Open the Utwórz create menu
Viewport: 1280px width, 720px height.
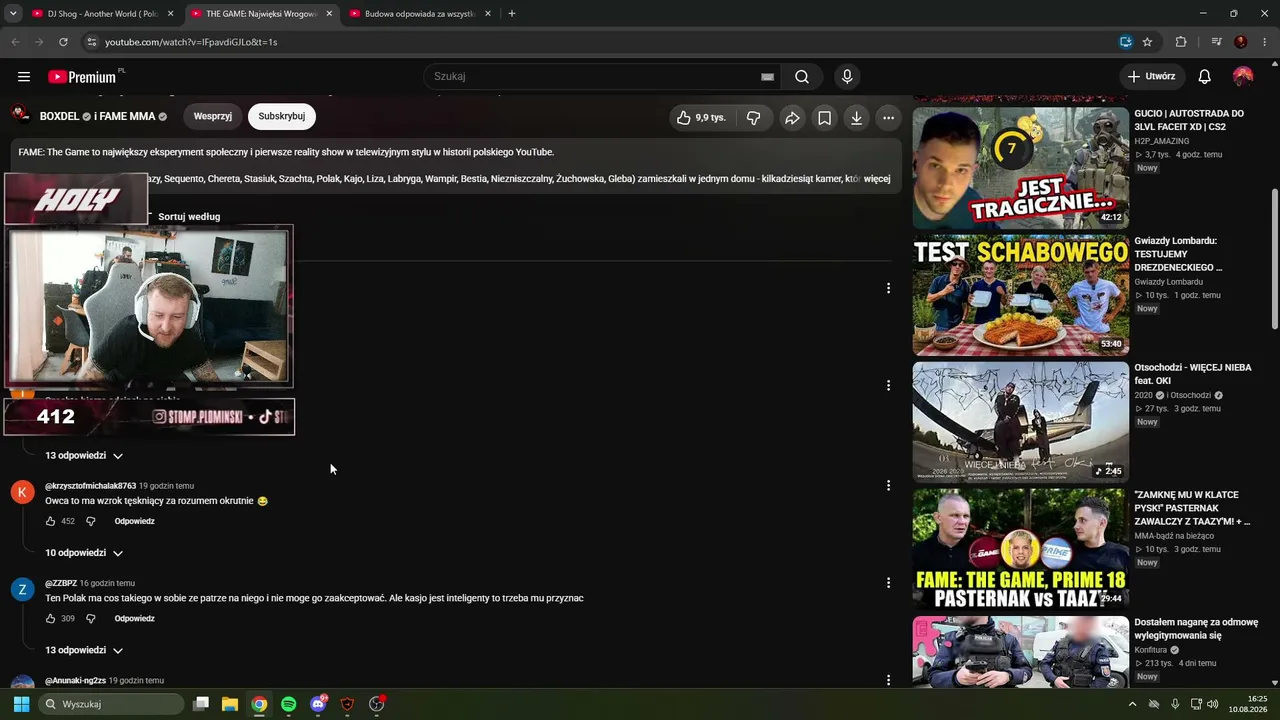click(1152, 77)
